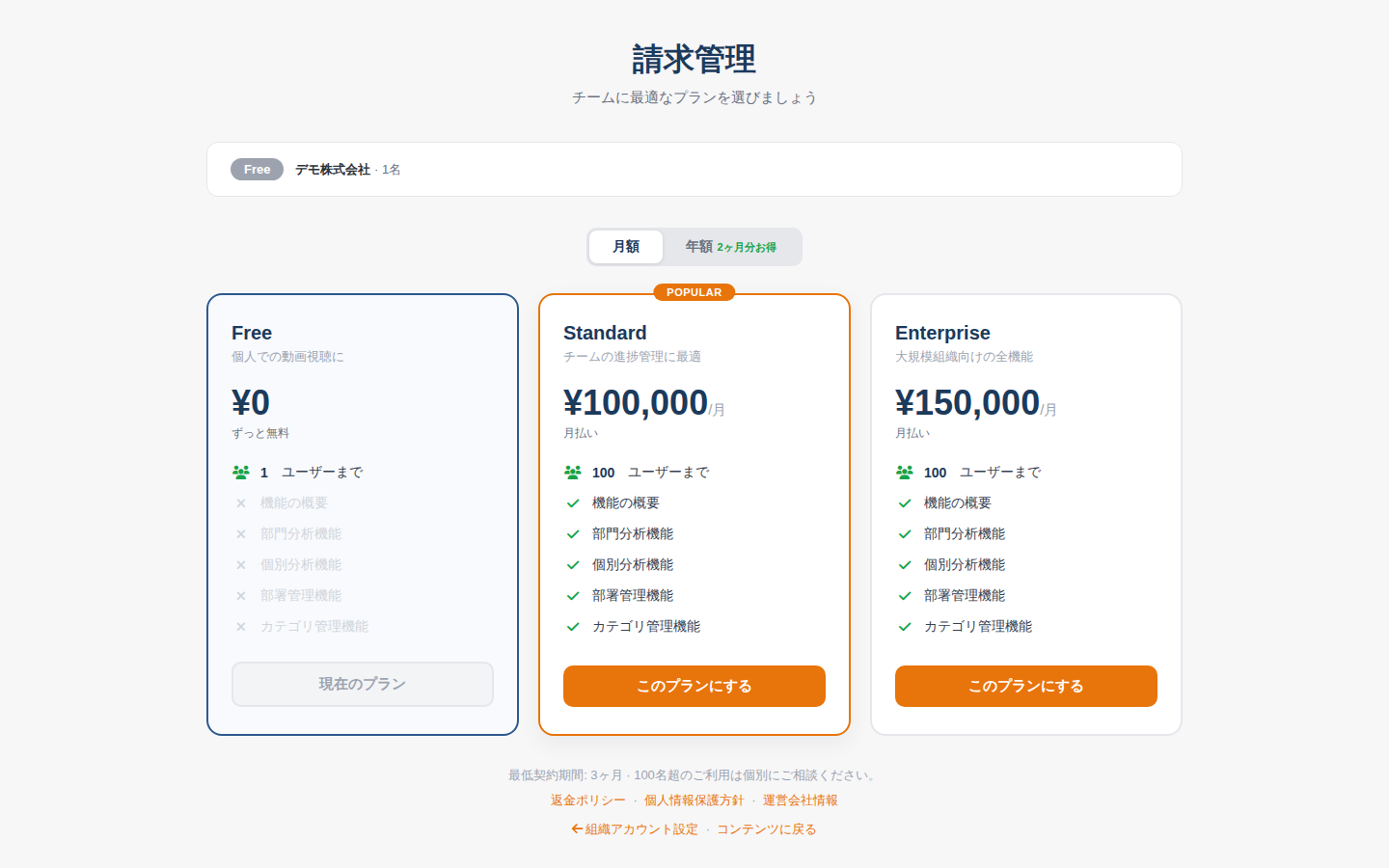This screenshot has width=1389, height=868.
Task: Click the users icon in the Standard plan
Action: (573, 473)
